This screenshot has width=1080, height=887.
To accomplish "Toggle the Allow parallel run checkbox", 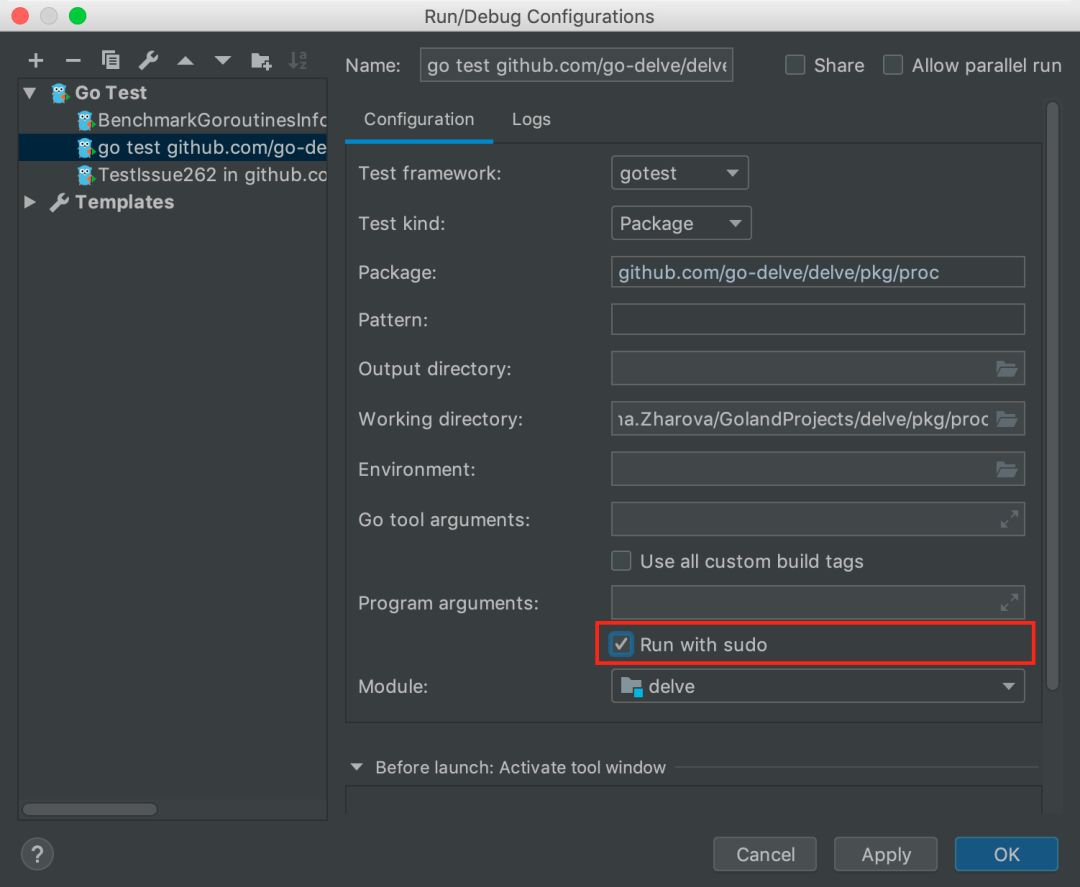I will tap(893, 66).
